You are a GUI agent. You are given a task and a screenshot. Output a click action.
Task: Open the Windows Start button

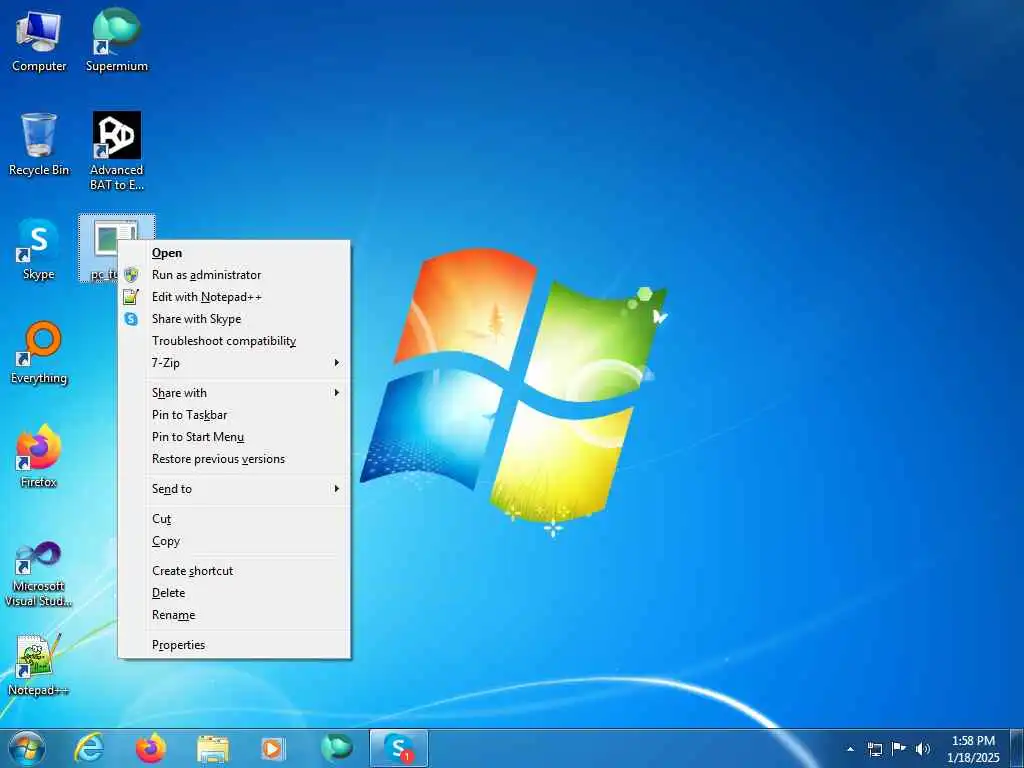pos(27,748)
